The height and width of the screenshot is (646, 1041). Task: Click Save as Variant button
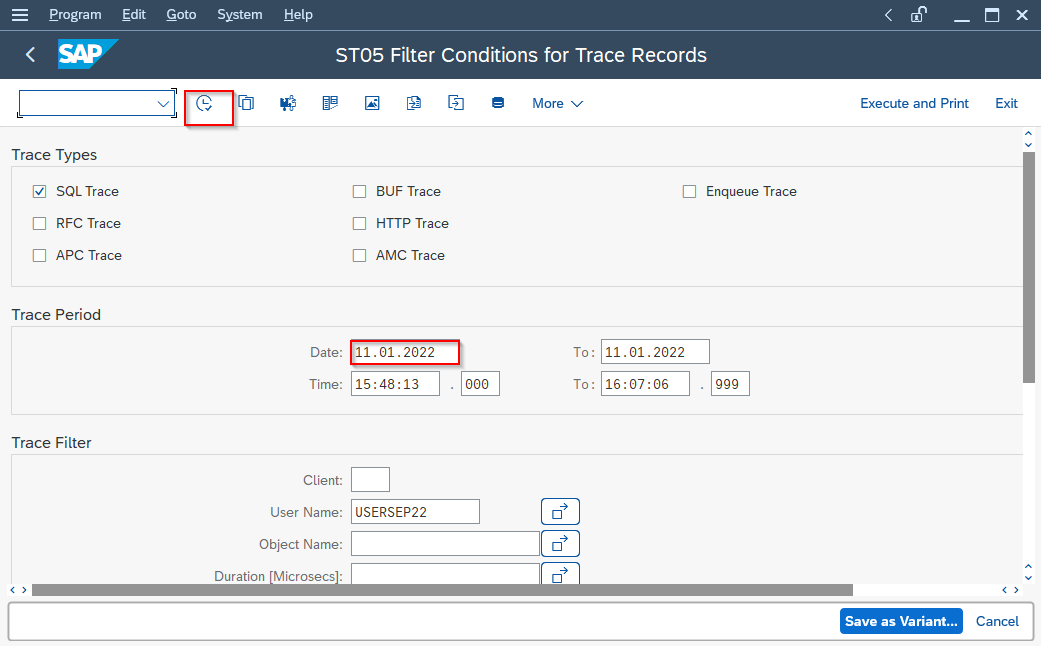click(901, 621)
